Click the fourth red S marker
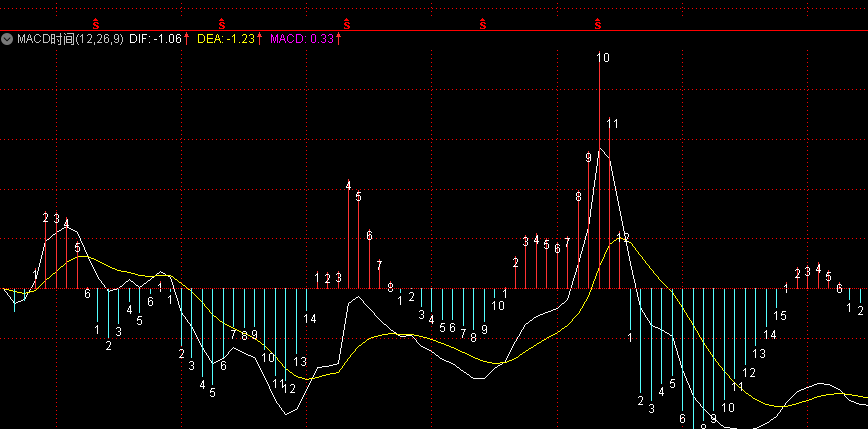Screen dimensions: 868x429 [482, 22]
